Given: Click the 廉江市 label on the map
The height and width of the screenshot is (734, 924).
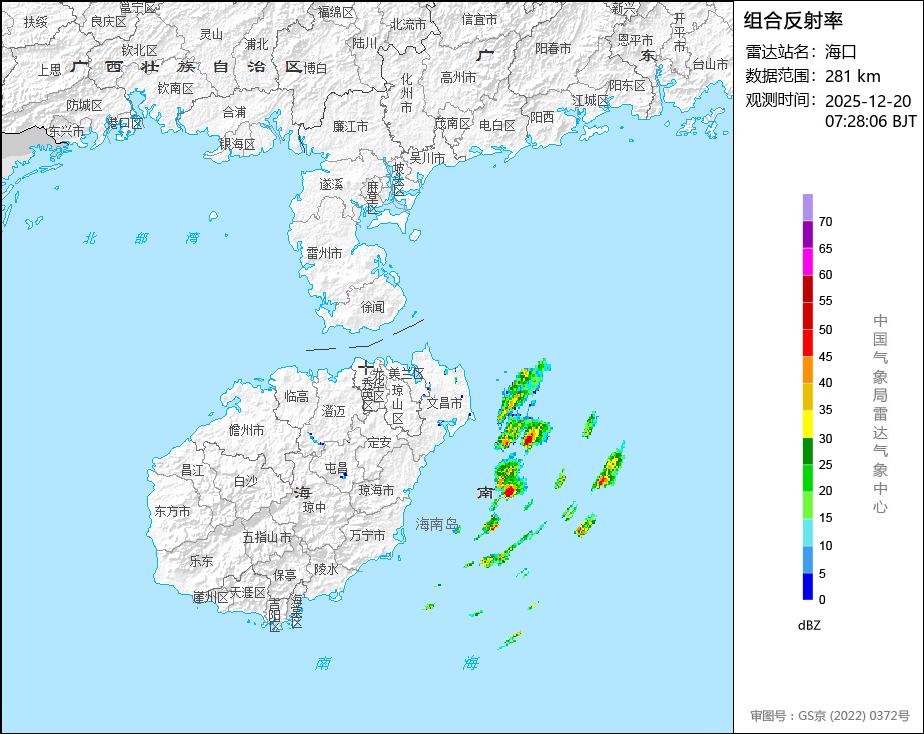Looking at the screenshot, I should pyautogui.click(x=350, y=126).
